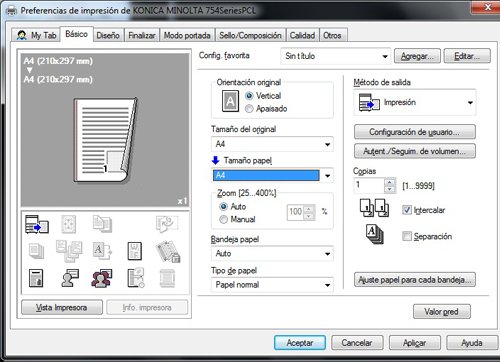Confirm settings with Aceptar
This screenshot has height=362, width=500.
click(300, 343)
